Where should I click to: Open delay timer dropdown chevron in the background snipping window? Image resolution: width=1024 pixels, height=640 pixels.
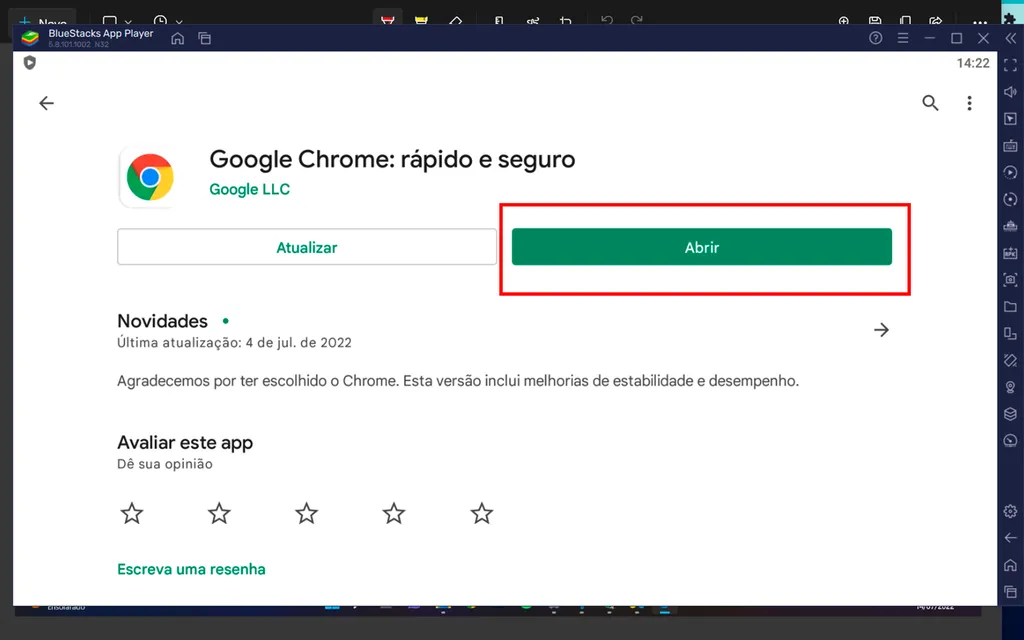tap(179, 22)
